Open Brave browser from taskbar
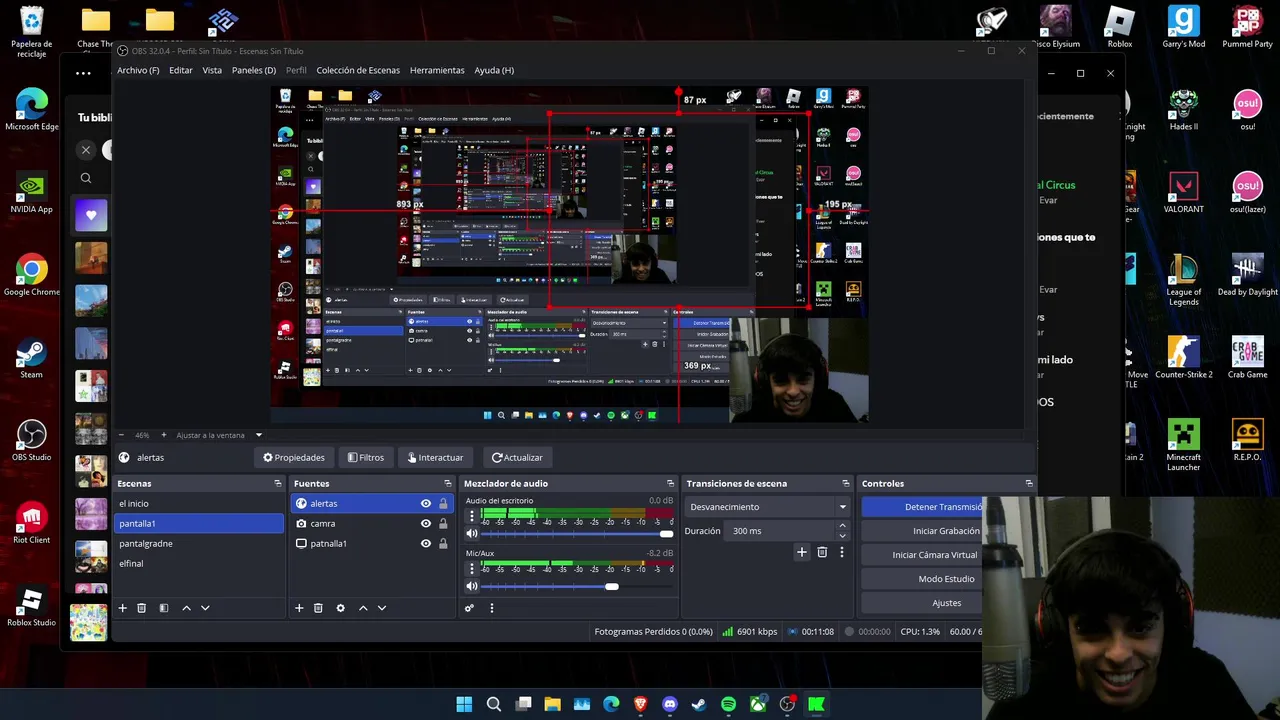This screenshot has height=720, width=1280. coord(641,704)
